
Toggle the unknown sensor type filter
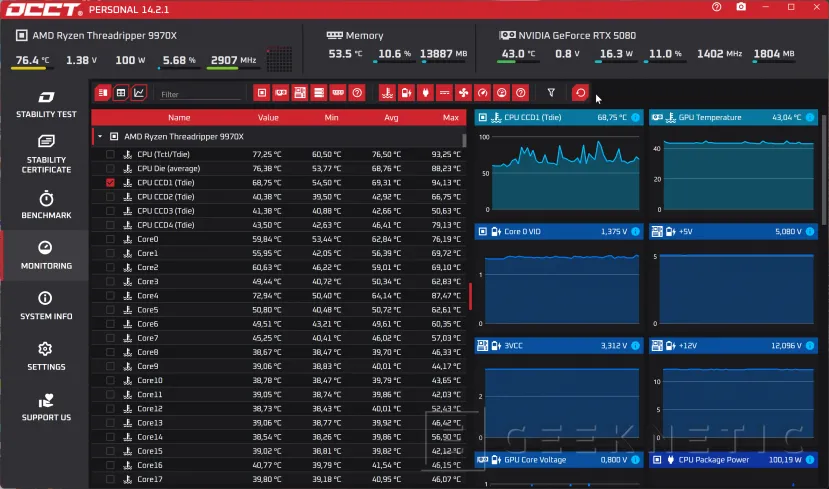click(x=521, y=93)
